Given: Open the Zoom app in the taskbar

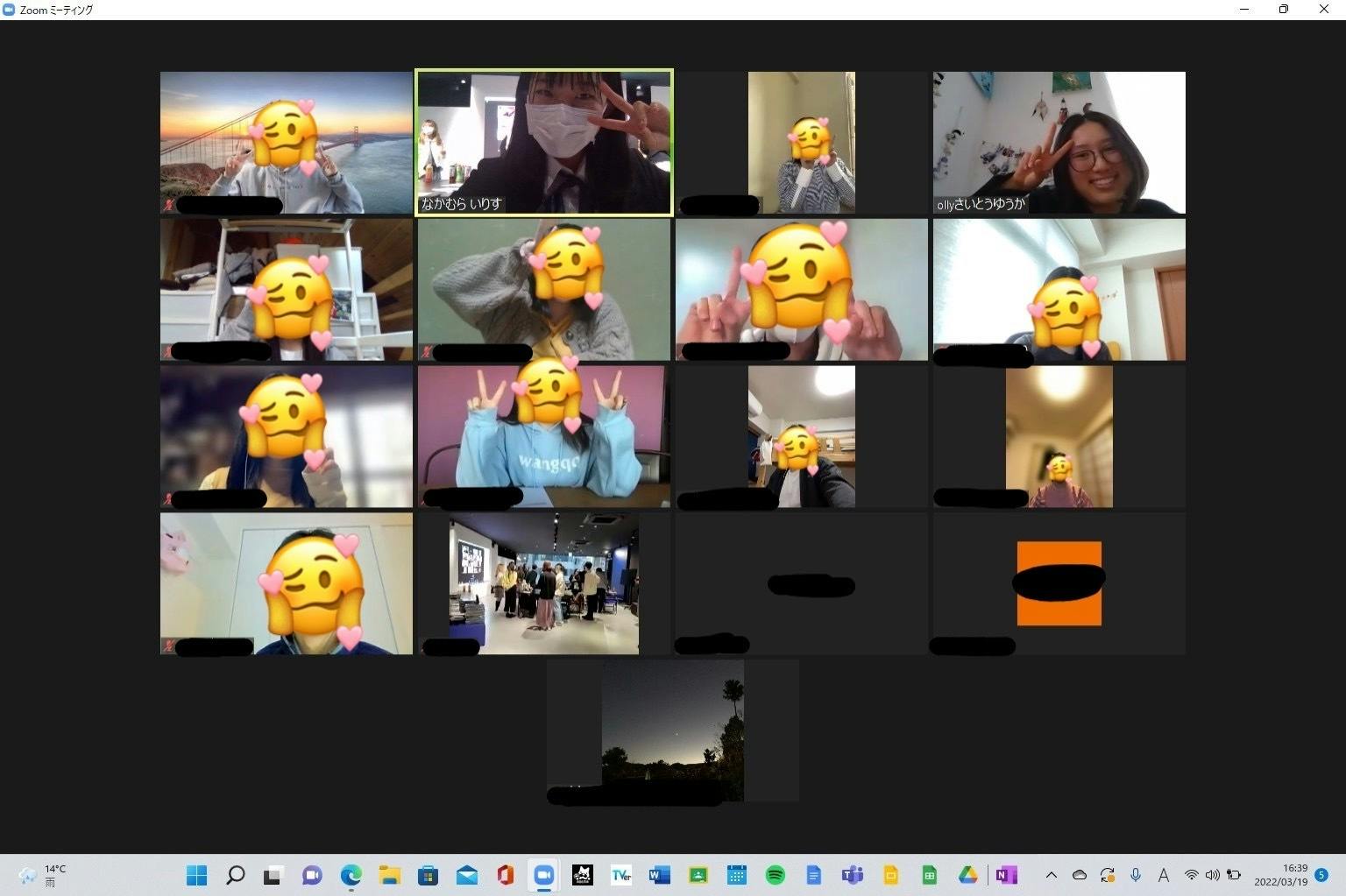Looking at the screenshot, I should (x=543, y=875).
